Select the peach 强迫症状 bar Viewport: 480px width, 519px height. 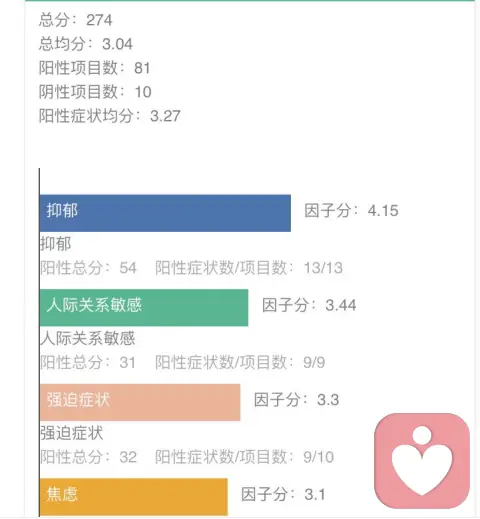point(140,402)
